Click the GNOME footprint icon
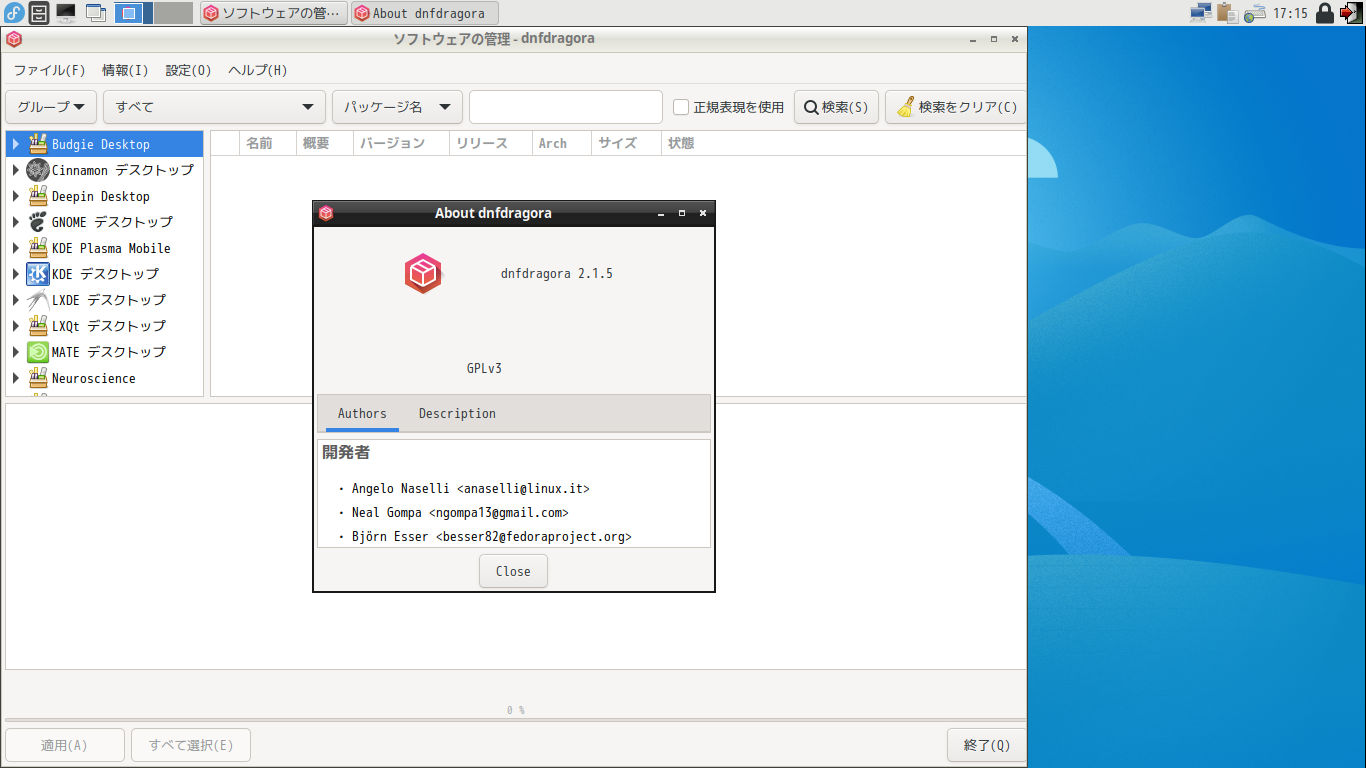This screenshot has height=768, width=1366. pyautogui.click(x=38, y=222)
